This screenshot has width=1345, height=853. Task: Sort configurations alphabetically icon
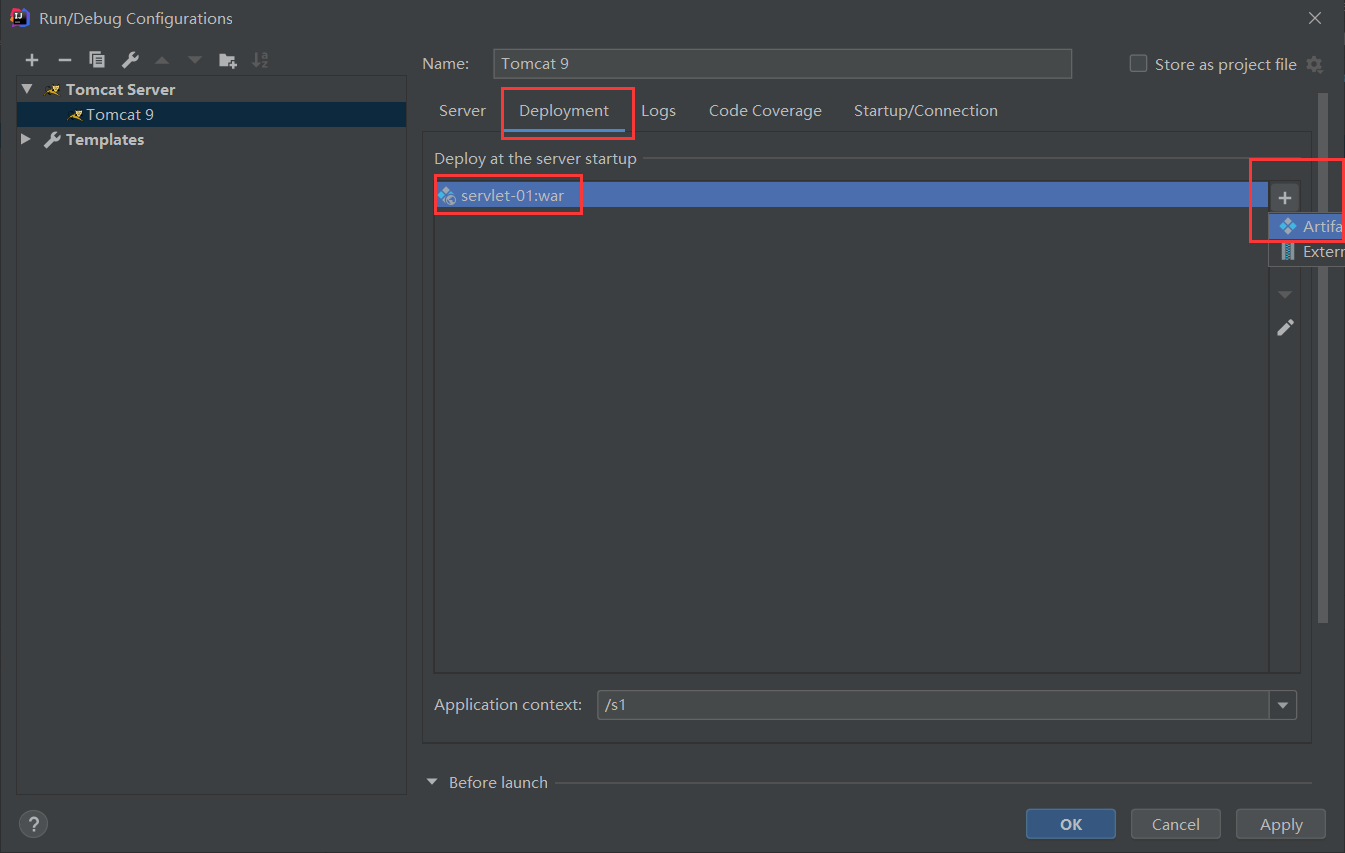pos(260,60)
